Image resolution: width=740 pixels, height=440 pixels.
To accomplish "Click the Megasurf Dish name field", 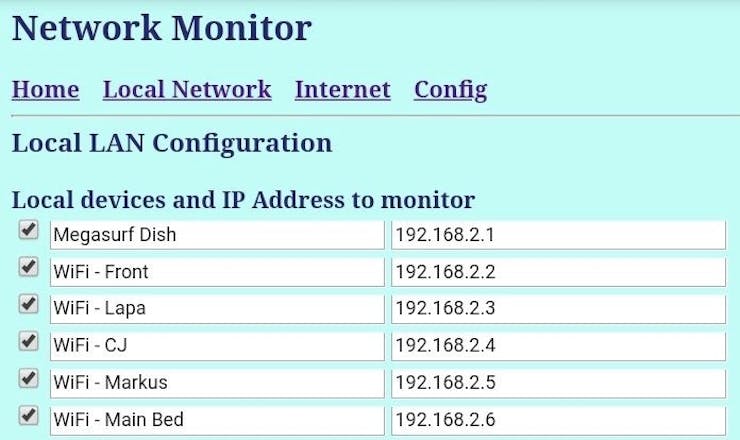I will coord(217,235).
